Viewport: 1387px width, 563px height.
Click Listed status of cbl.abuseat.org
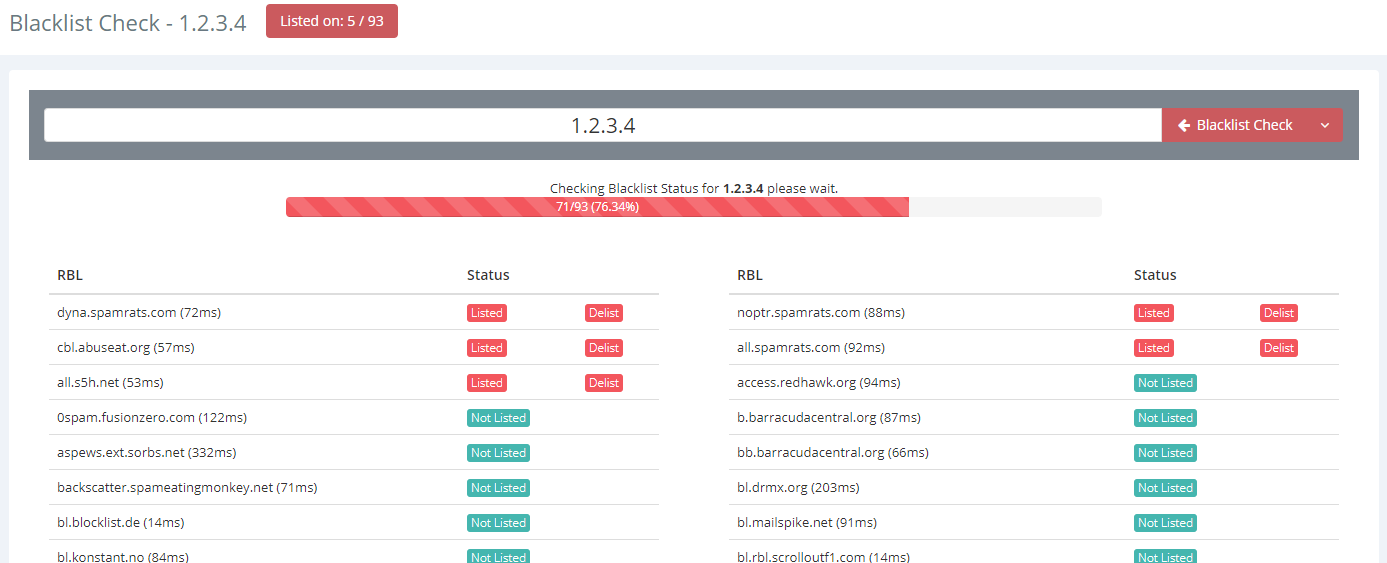(486, 348)
